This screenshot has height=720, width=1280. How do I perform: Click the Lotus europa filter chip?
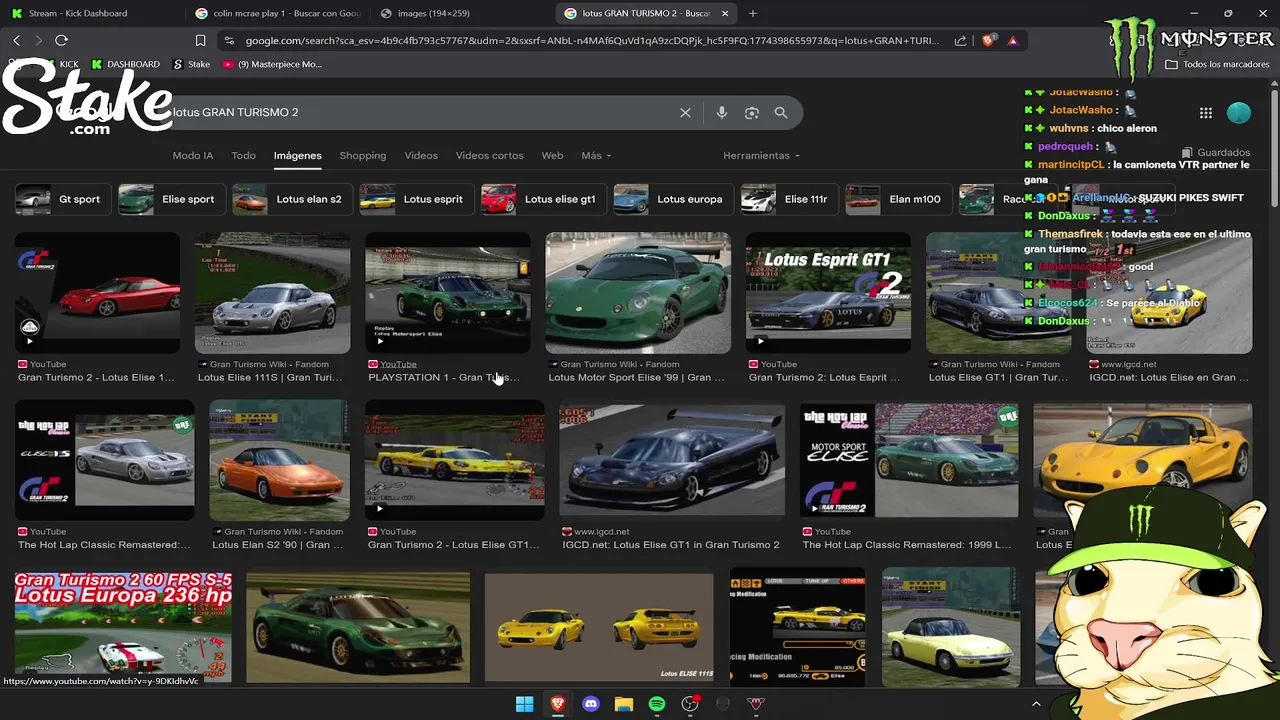point(672,199)
